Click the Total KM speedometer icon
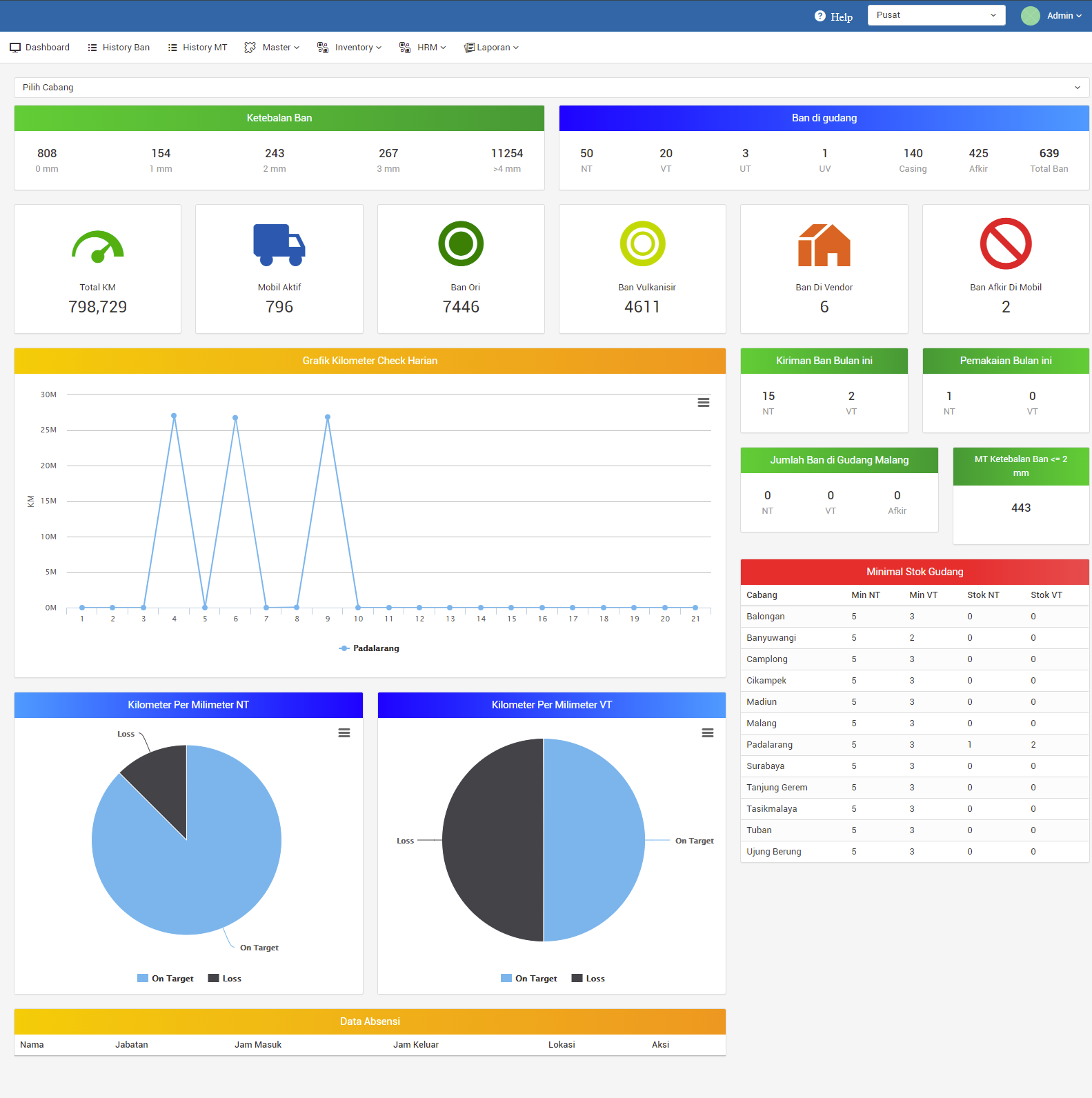 coord(98,246)
